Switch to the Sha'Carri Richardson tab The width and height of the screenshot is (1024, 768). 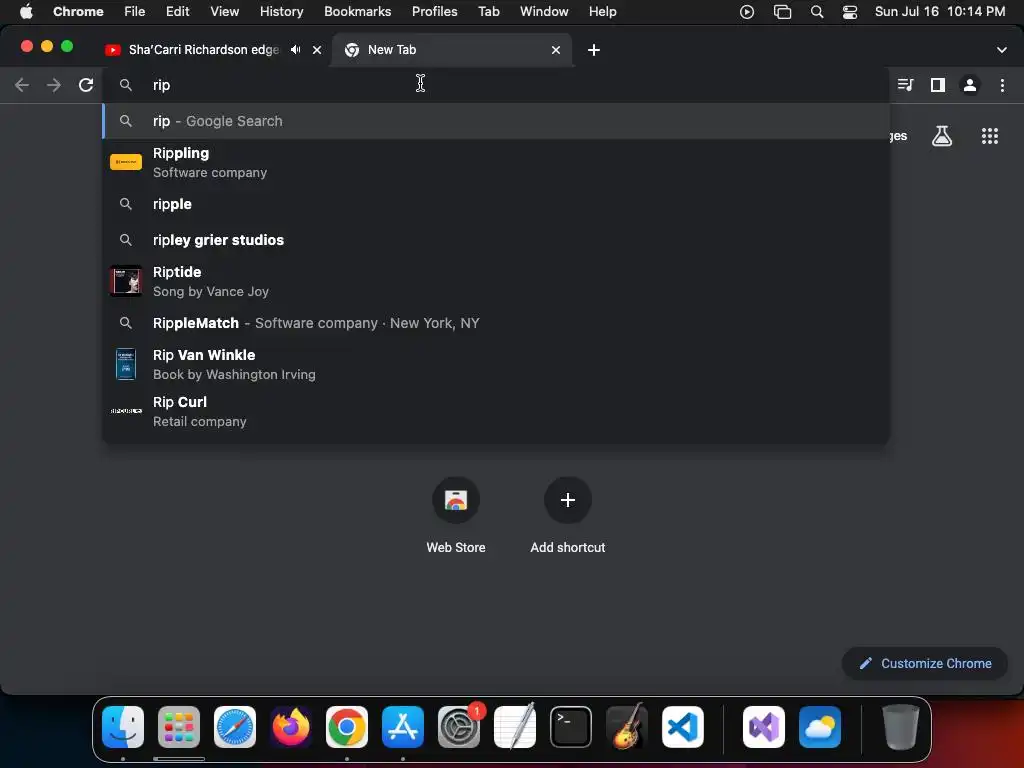coord(203,50)
